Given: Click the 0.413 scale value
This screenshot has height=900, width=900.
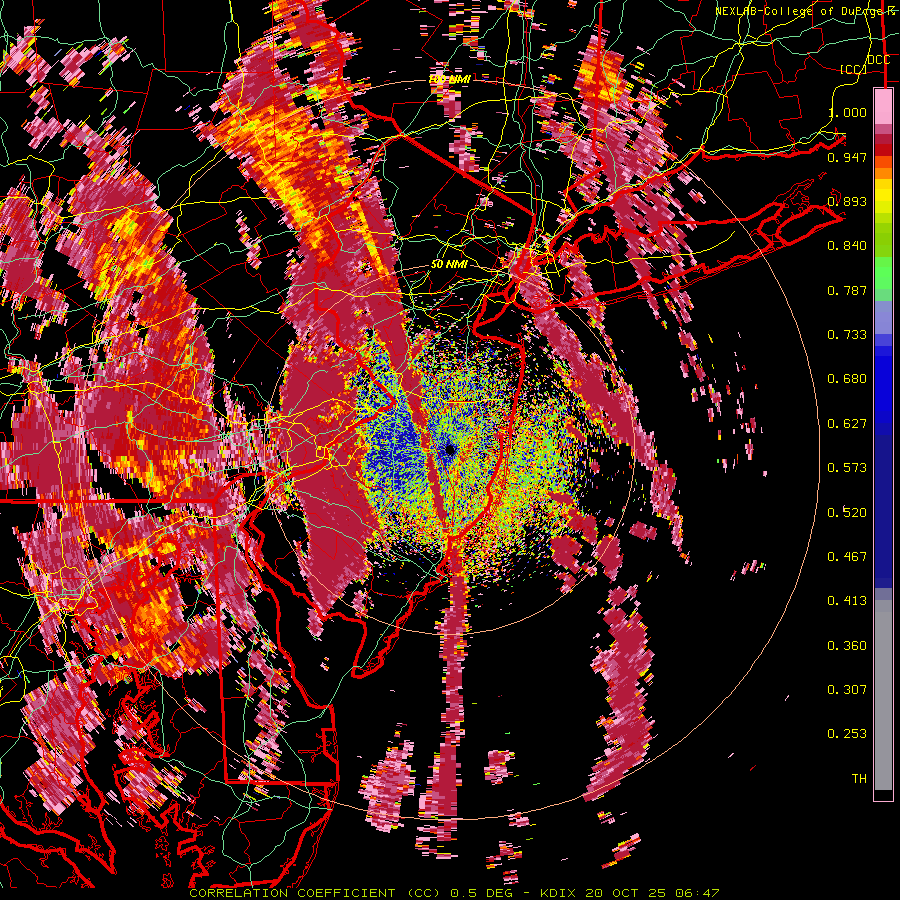Looking at the screenshot, I should pyautogui.click(x=847, y=601).
